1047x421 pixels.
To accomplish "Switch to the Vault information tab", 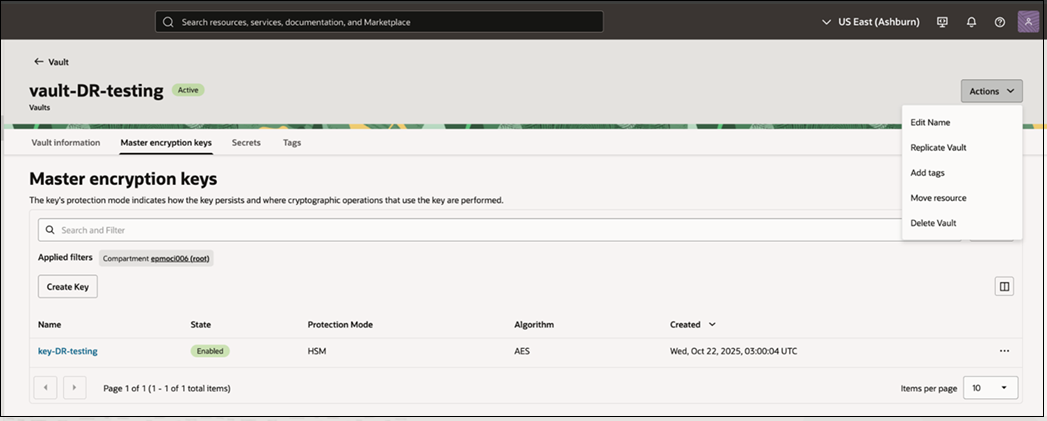I will 65,142.
